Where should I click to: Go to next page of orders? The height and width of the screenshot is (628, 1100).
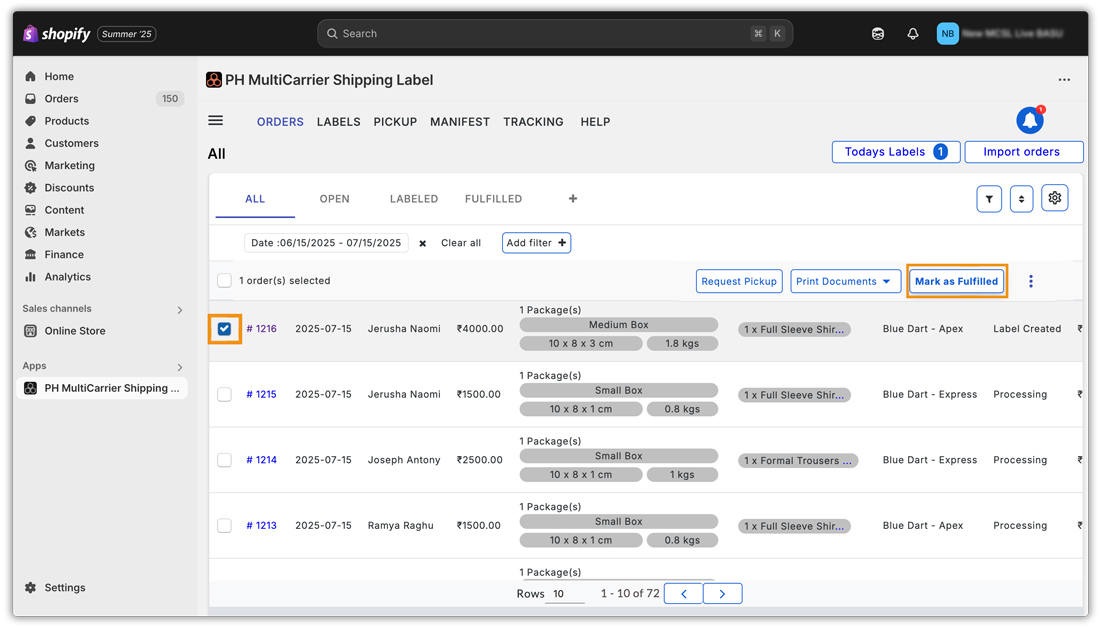pyautogui.click(x=723, y=594)
